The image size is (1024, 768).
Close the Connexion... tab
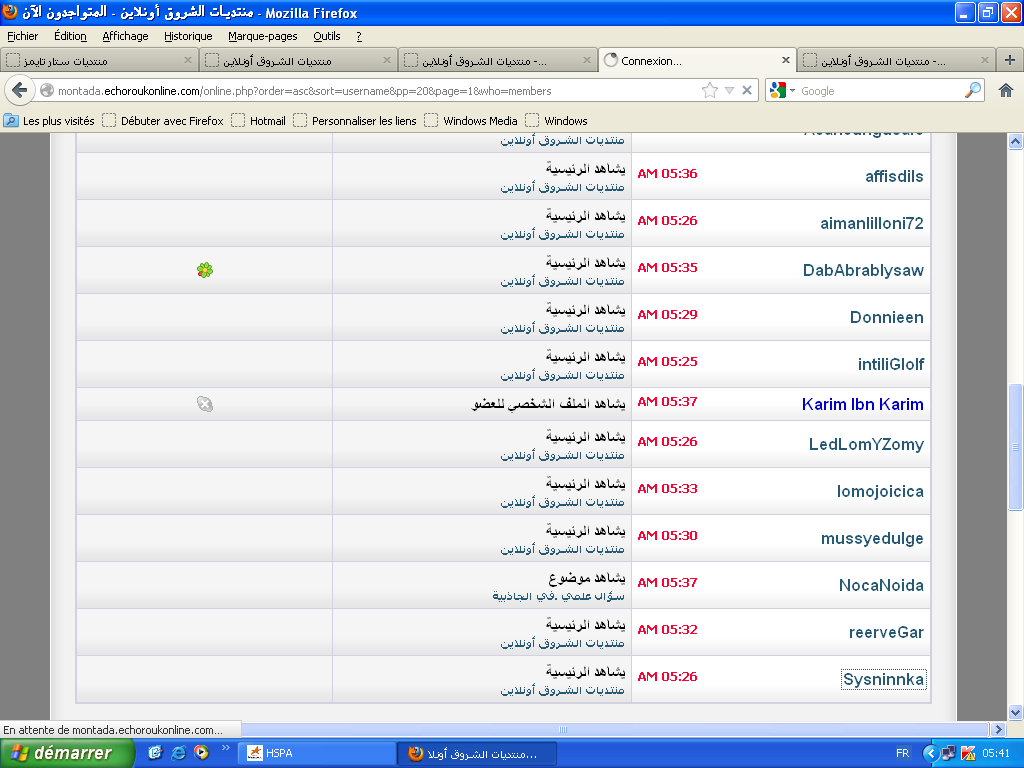pos(786,60)
